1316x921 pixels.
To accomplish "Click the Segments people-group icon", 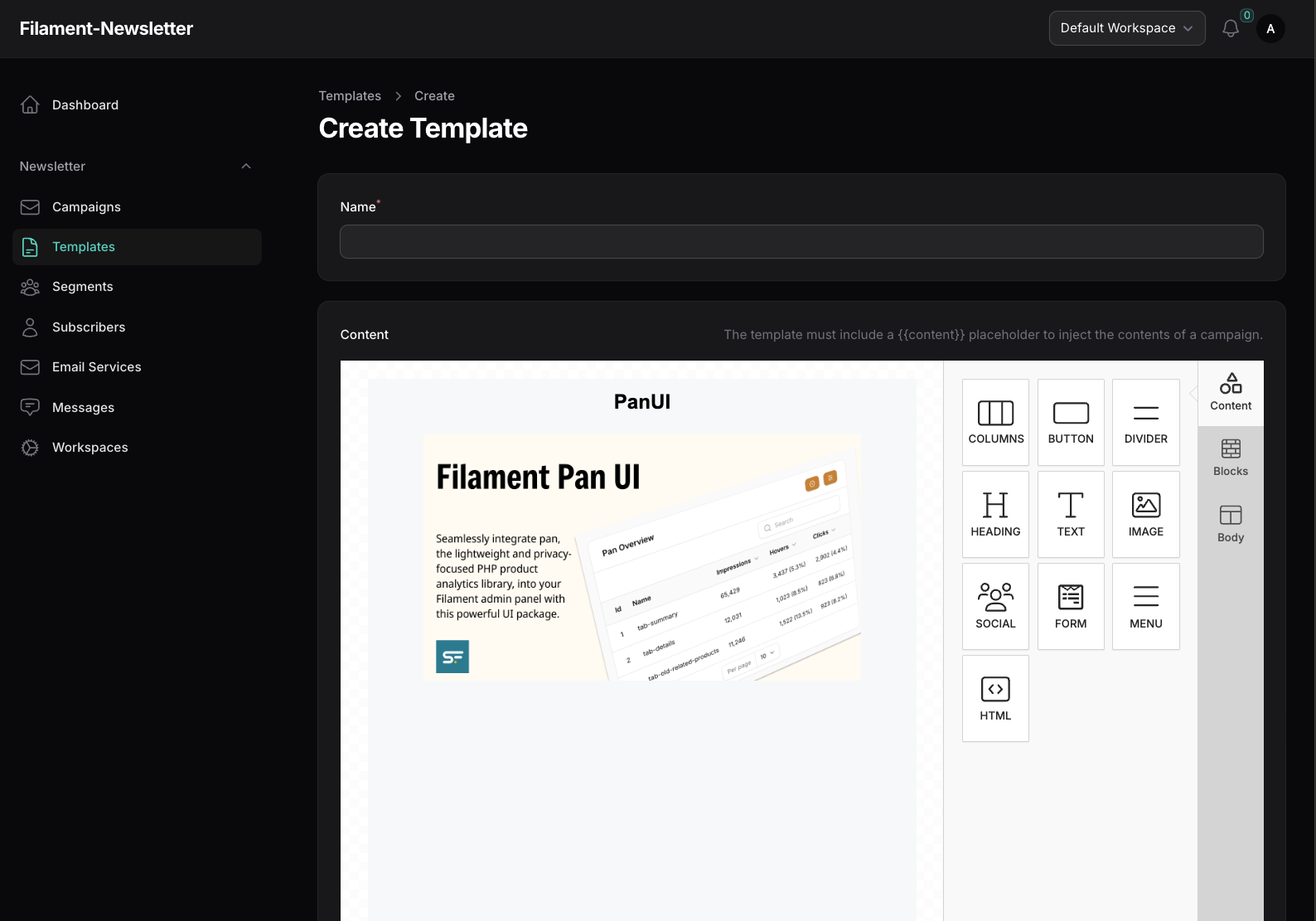I will click(x=30, y=287).
